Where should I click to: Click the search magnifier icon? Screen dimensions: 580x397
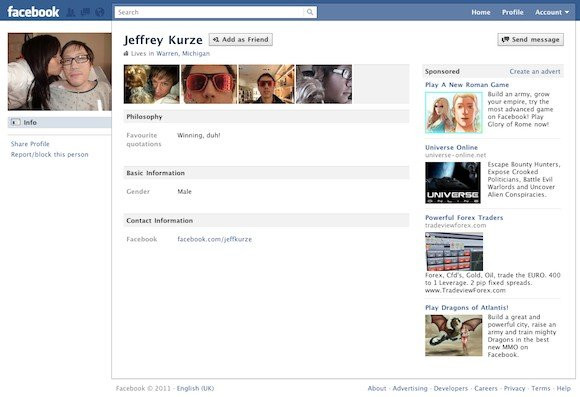[x=310, y=12]
